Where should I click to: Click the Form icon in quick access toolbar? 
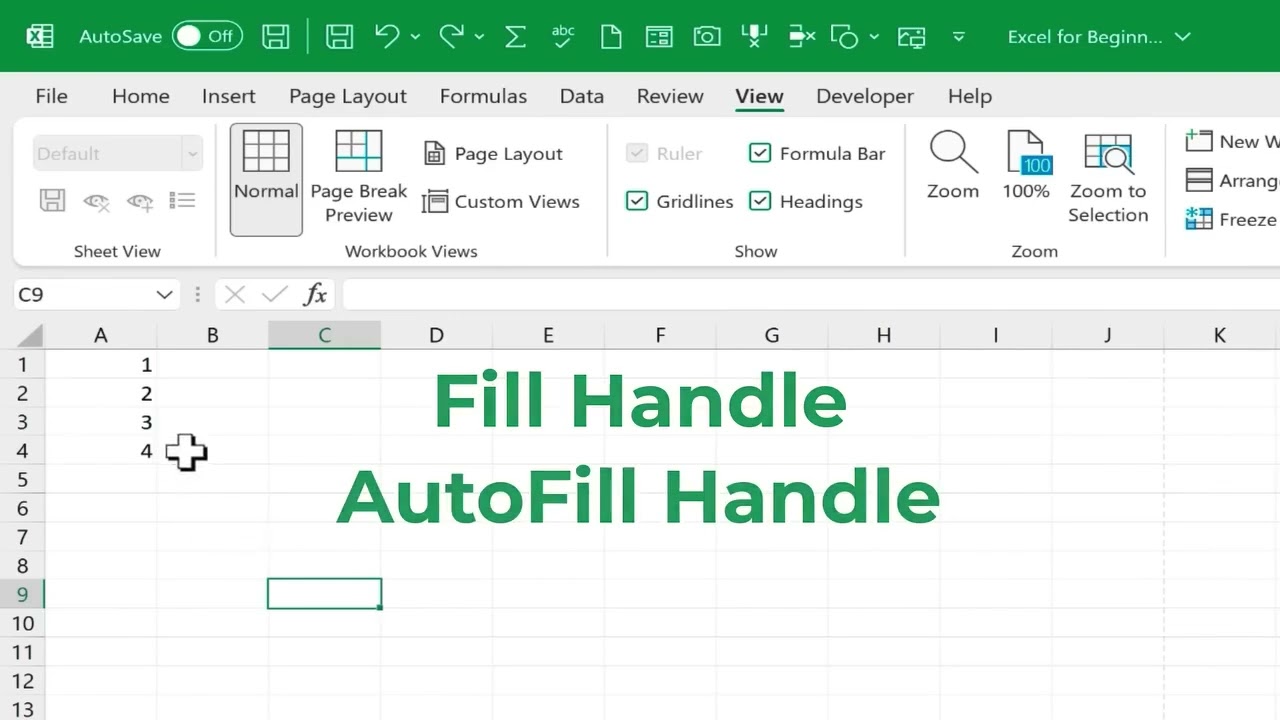click(x=659, y=37)
